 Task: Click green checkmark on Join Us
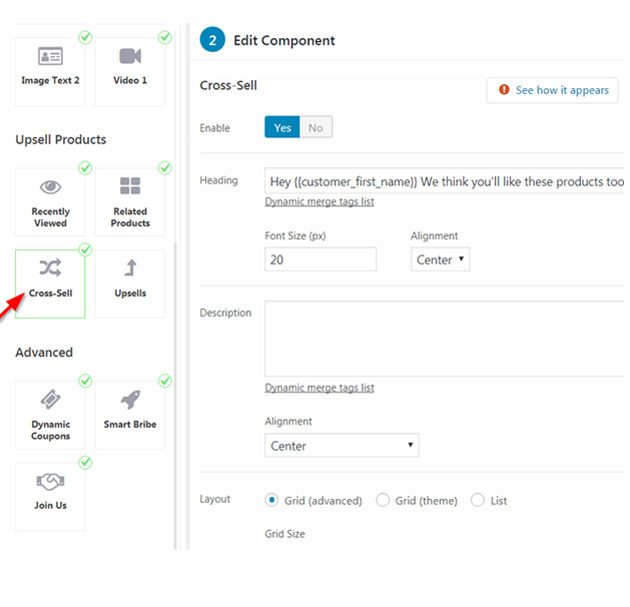(x=85, y=463)
